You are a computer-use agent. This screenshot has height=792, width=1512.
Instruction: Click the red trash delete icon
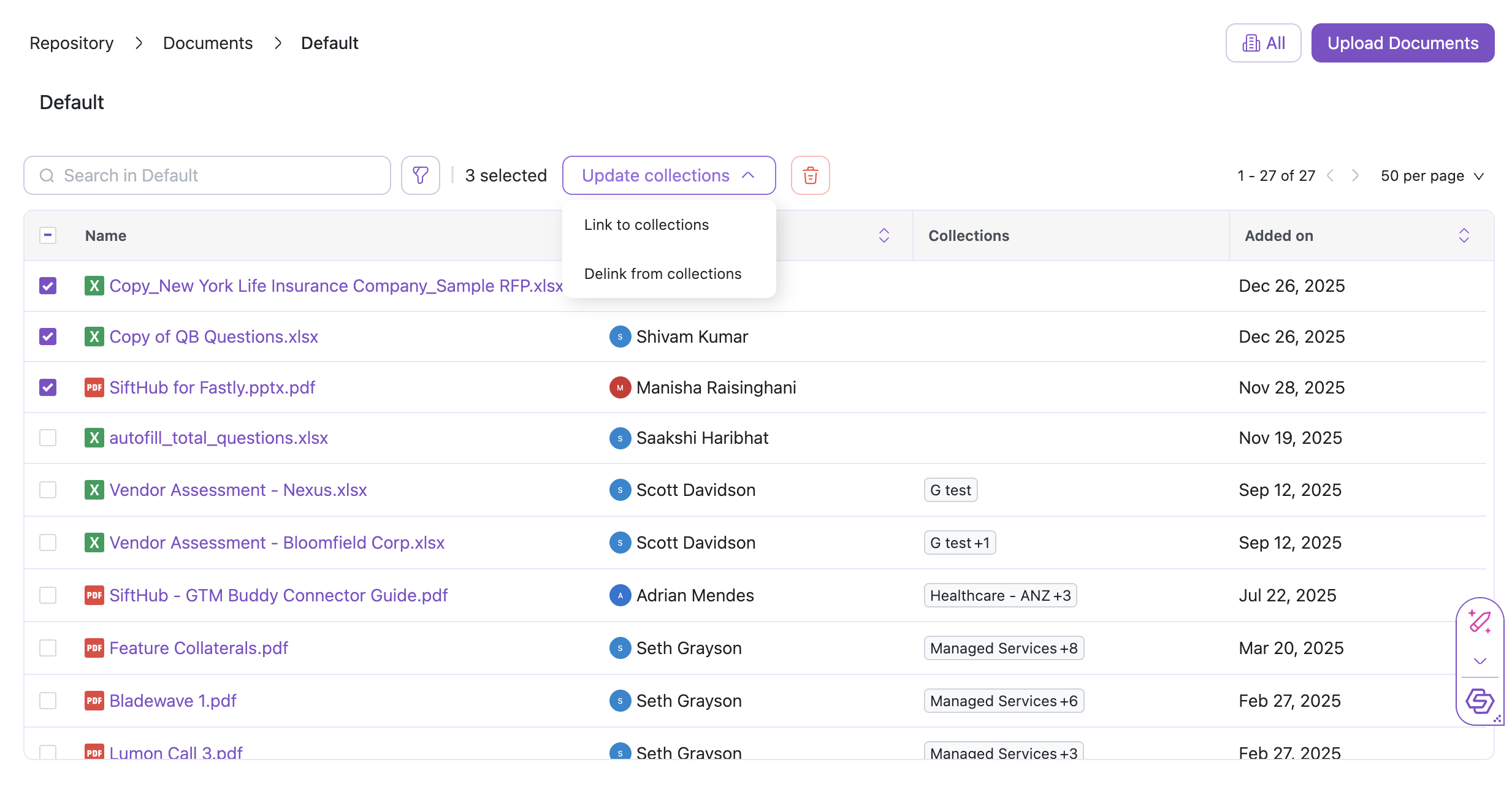pyautogui.click(x=810, y=175)
